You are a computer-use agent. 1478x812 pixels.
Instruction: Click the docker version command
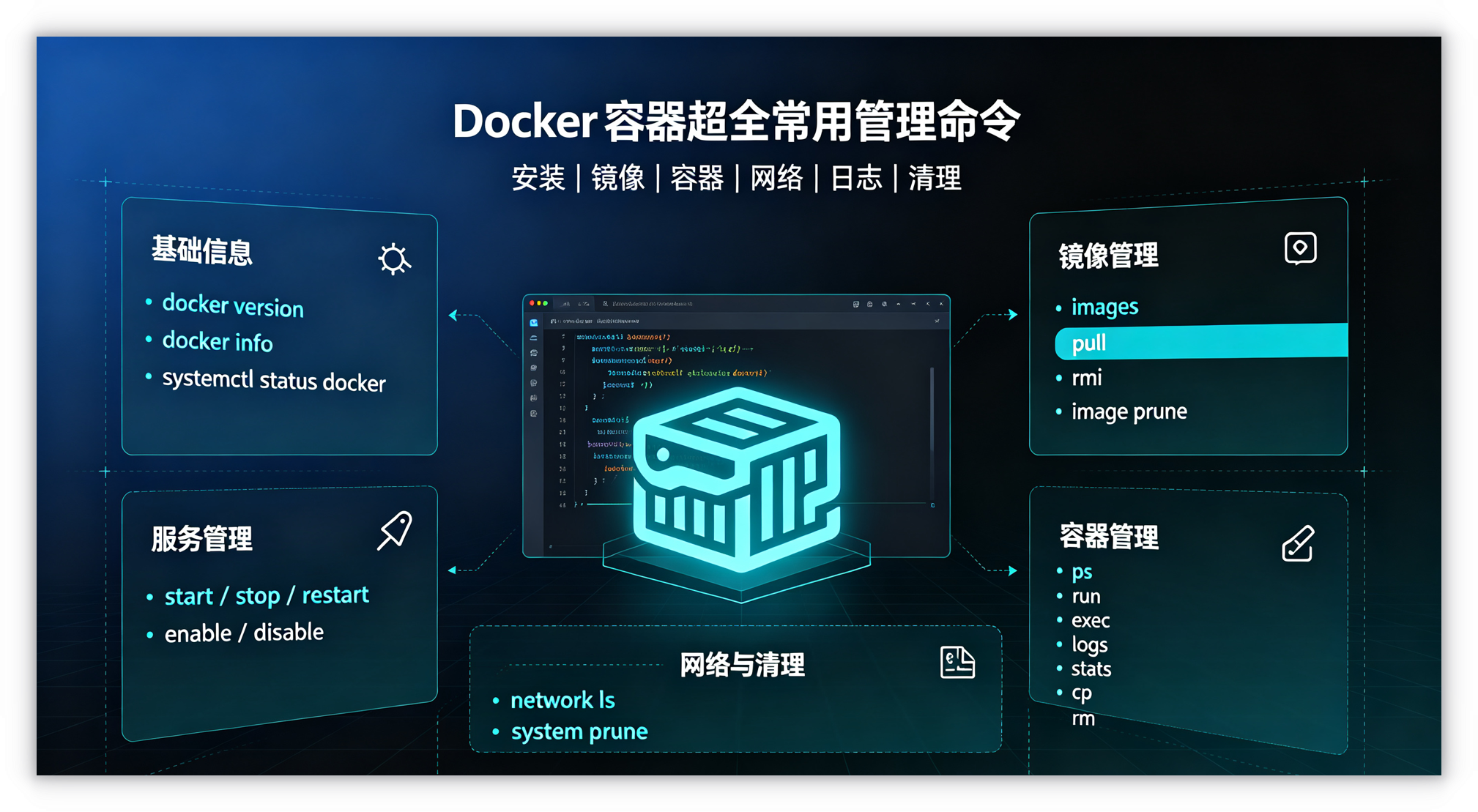(233, 305)
